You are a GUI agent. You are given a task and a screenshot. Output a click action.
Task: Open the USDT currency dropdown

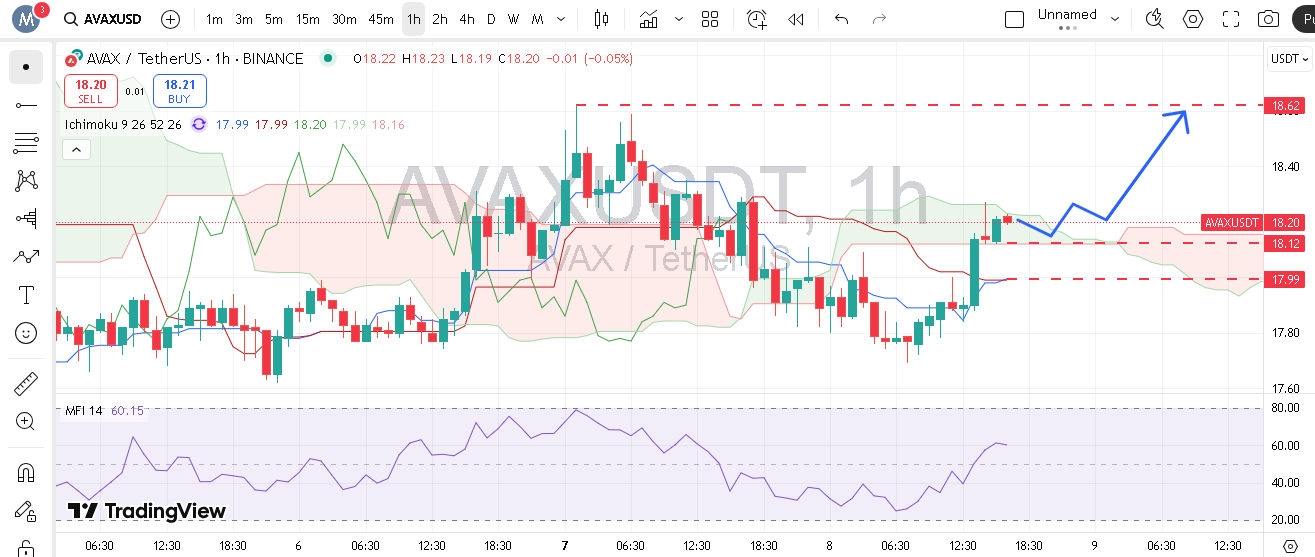click(1290, 59)
